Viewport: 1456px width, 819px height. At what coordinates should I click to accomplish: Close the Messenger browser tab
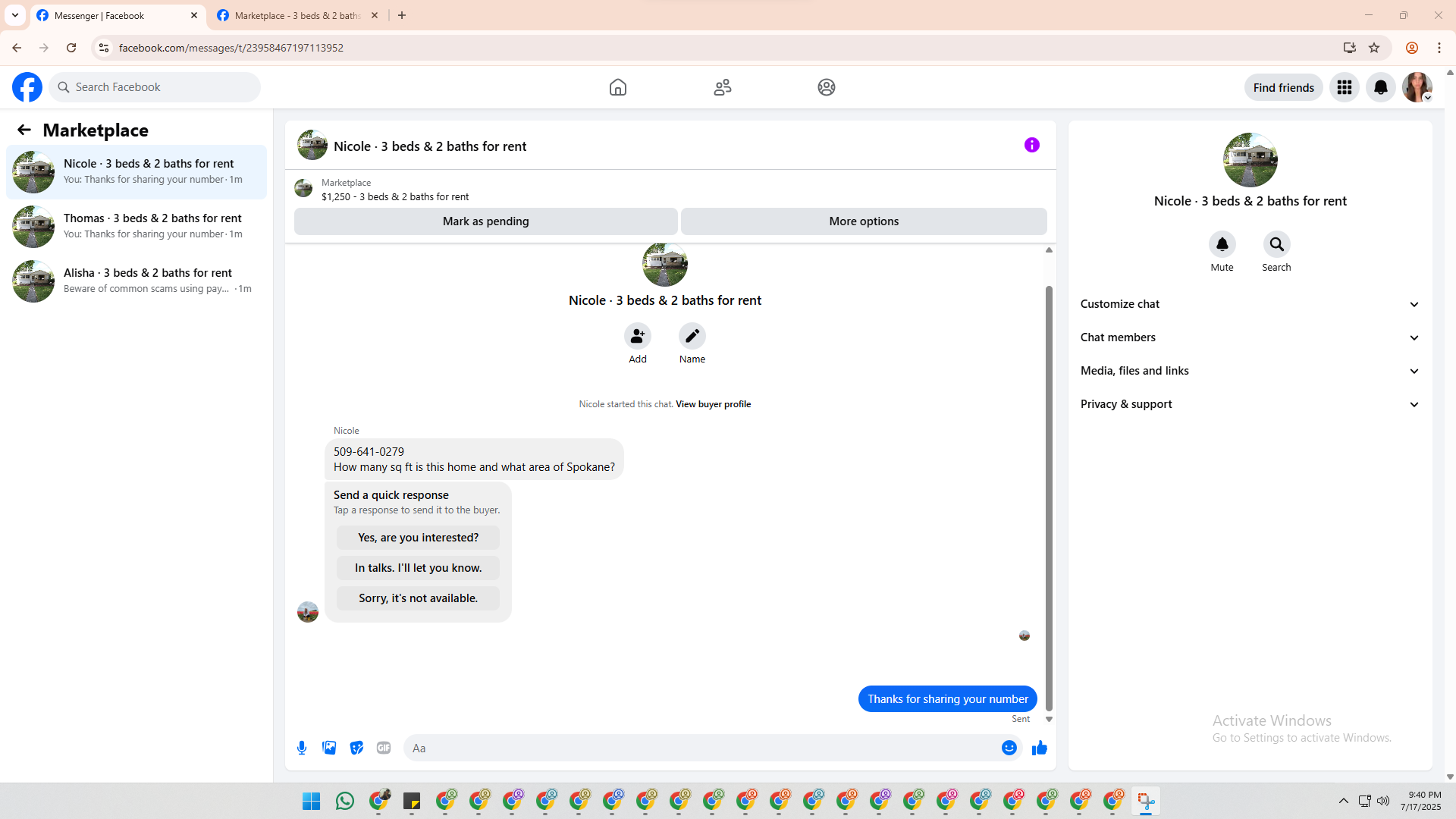(194, 15)
